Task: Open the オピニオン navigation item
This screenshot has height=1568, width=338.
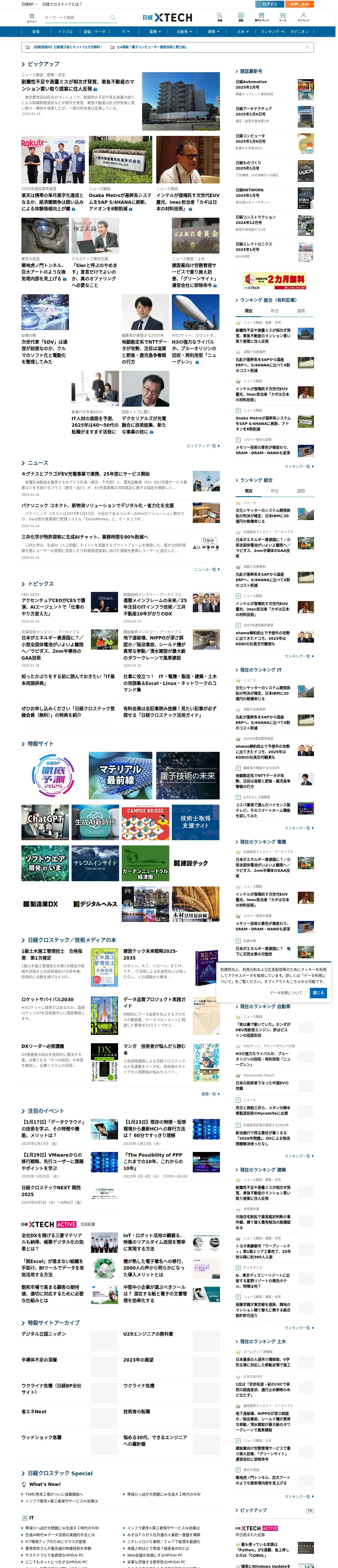Action: (299, 32)
